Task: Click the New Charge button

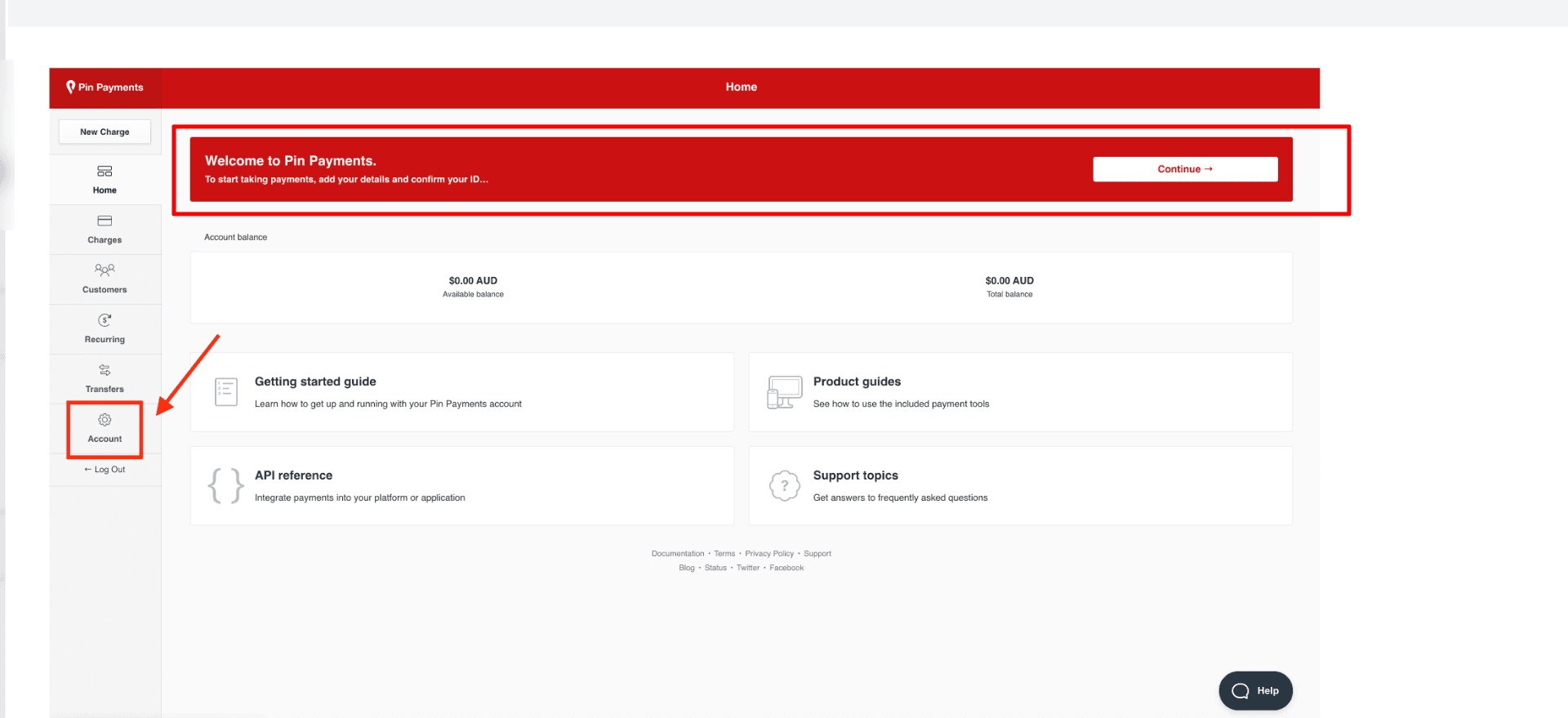Action: pyautogui.click(x=105, y=132)
